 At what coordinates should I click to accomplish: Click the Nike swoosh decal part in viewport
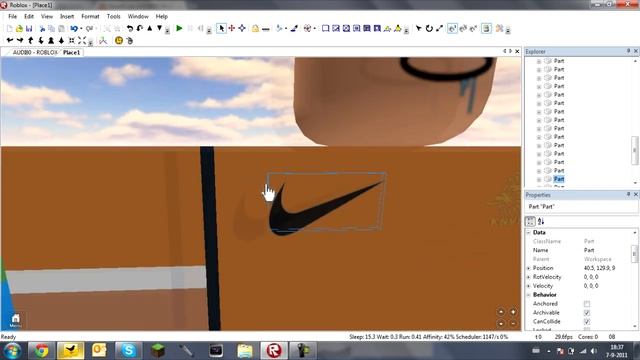(x=326, y=205)
